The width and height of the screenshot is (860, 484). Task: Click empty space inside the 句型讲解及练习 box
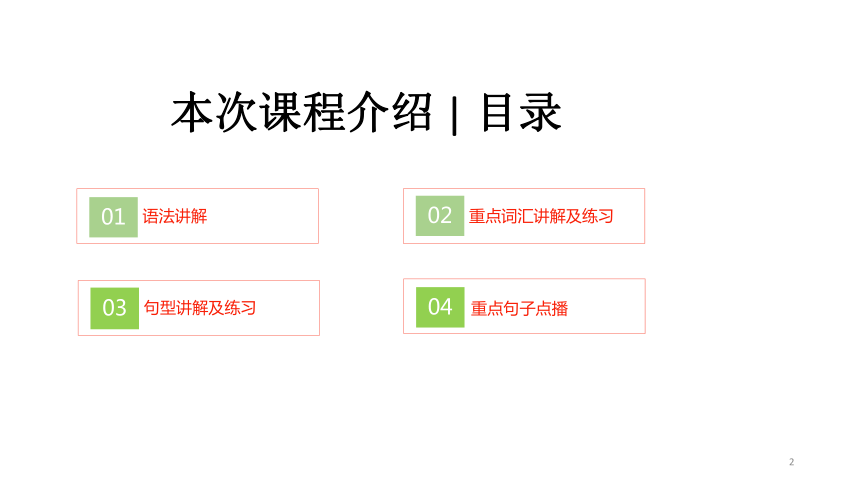288,308
